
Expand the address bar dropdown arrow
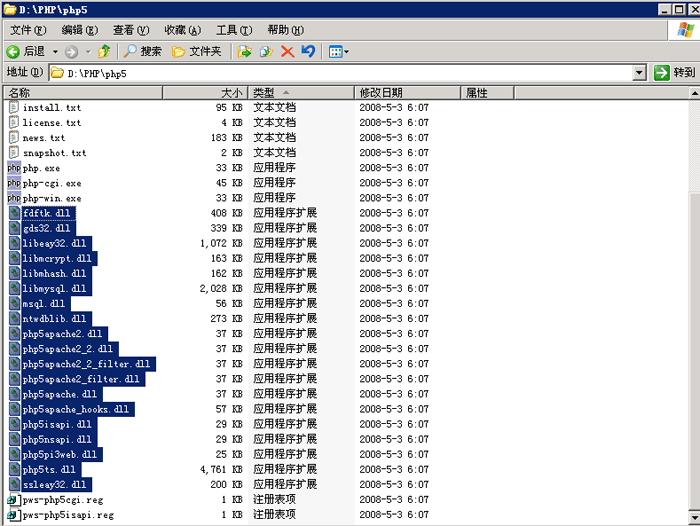point(639,73)
